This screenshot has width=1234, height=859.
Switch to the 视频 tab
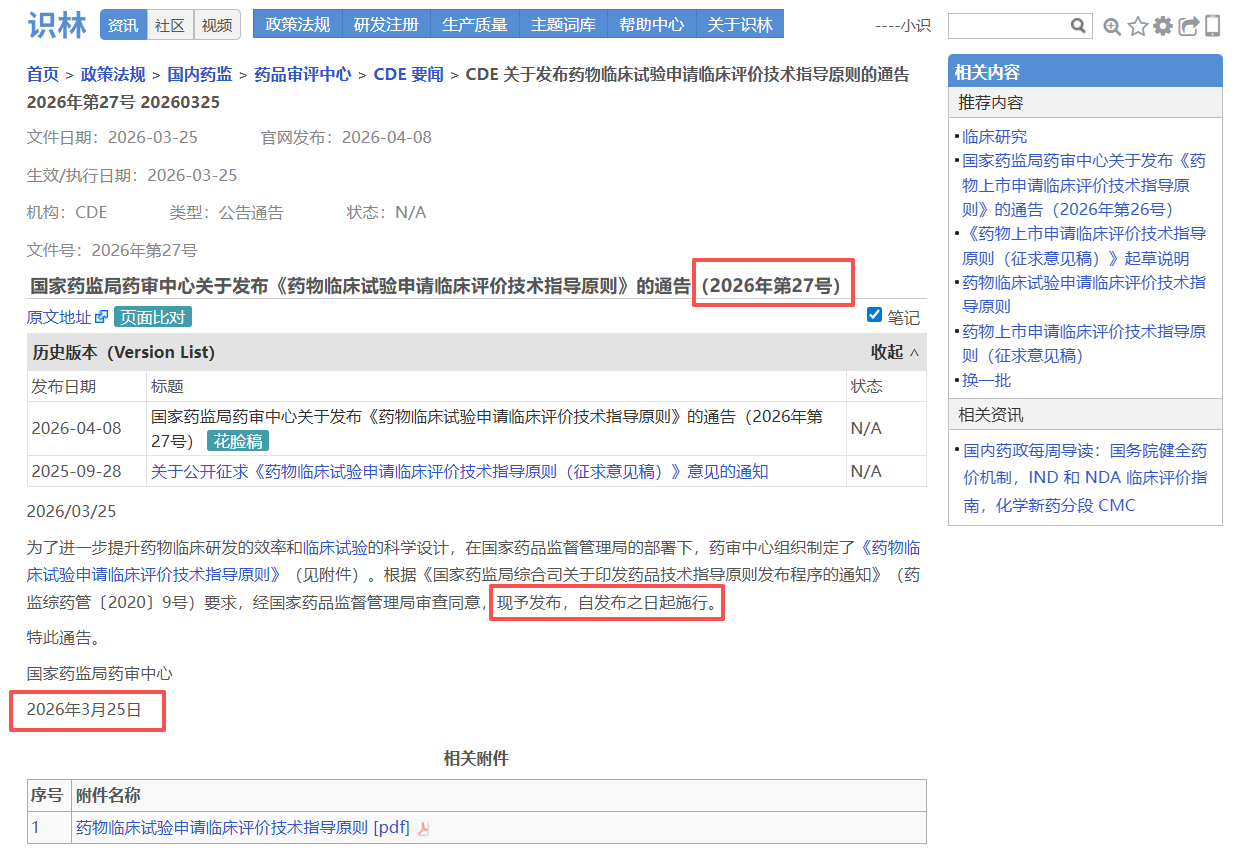tap(217, 25)
